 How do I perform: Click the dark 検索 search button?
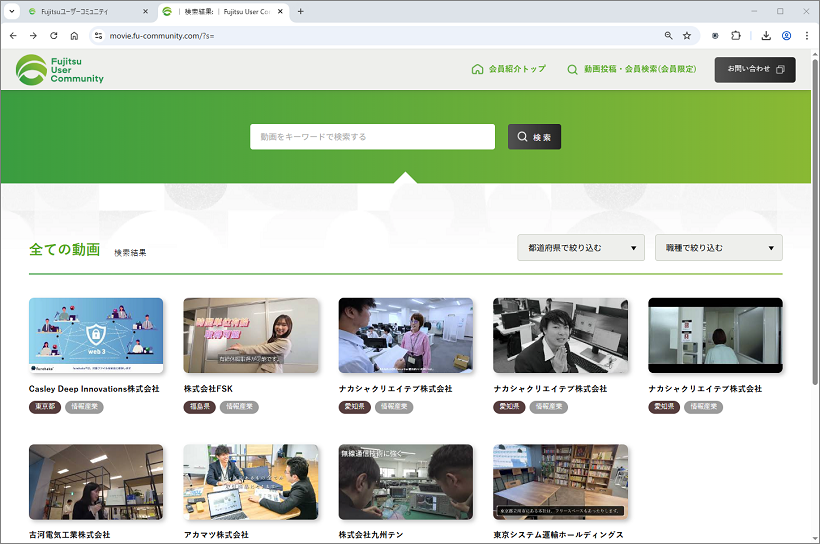pyautogui.click(x=534, y=137)
